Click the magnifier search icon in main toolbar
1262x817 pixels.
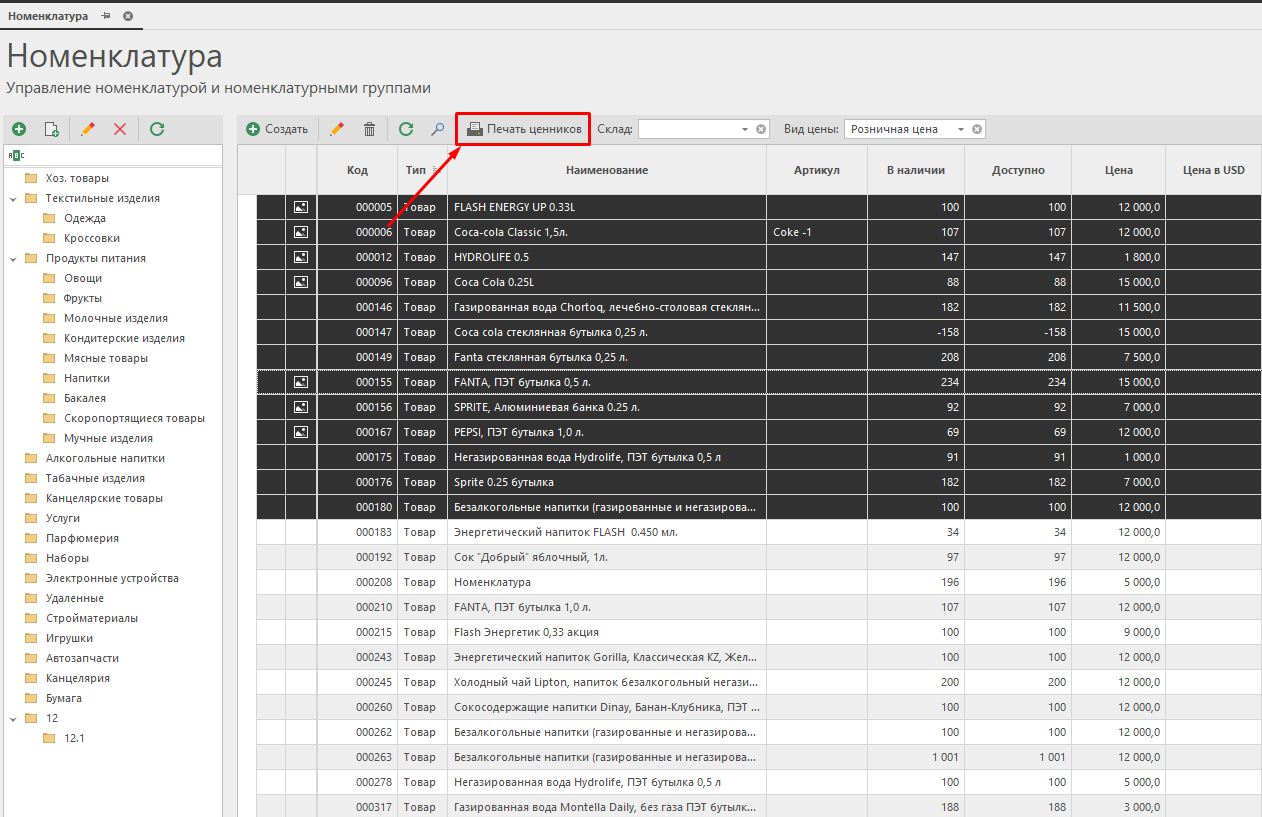(x=437, y=129)
